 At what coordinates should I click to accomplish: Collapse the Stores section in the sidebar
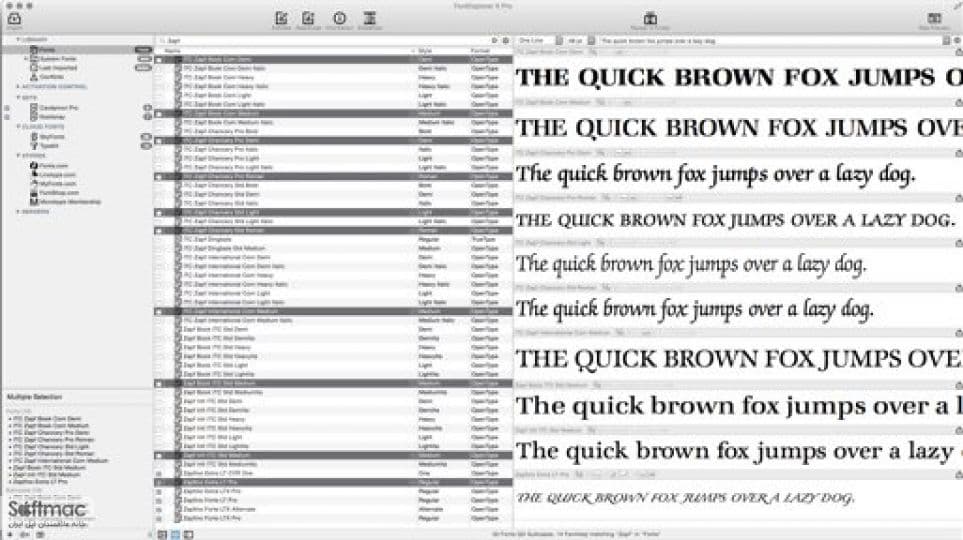pos(18,155)
